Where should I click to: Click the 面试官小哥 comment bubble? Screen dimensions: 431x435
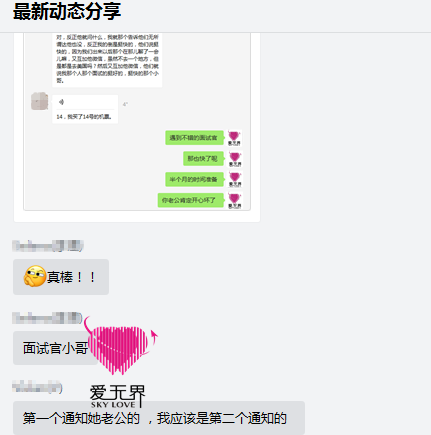(x=55, y=348)
